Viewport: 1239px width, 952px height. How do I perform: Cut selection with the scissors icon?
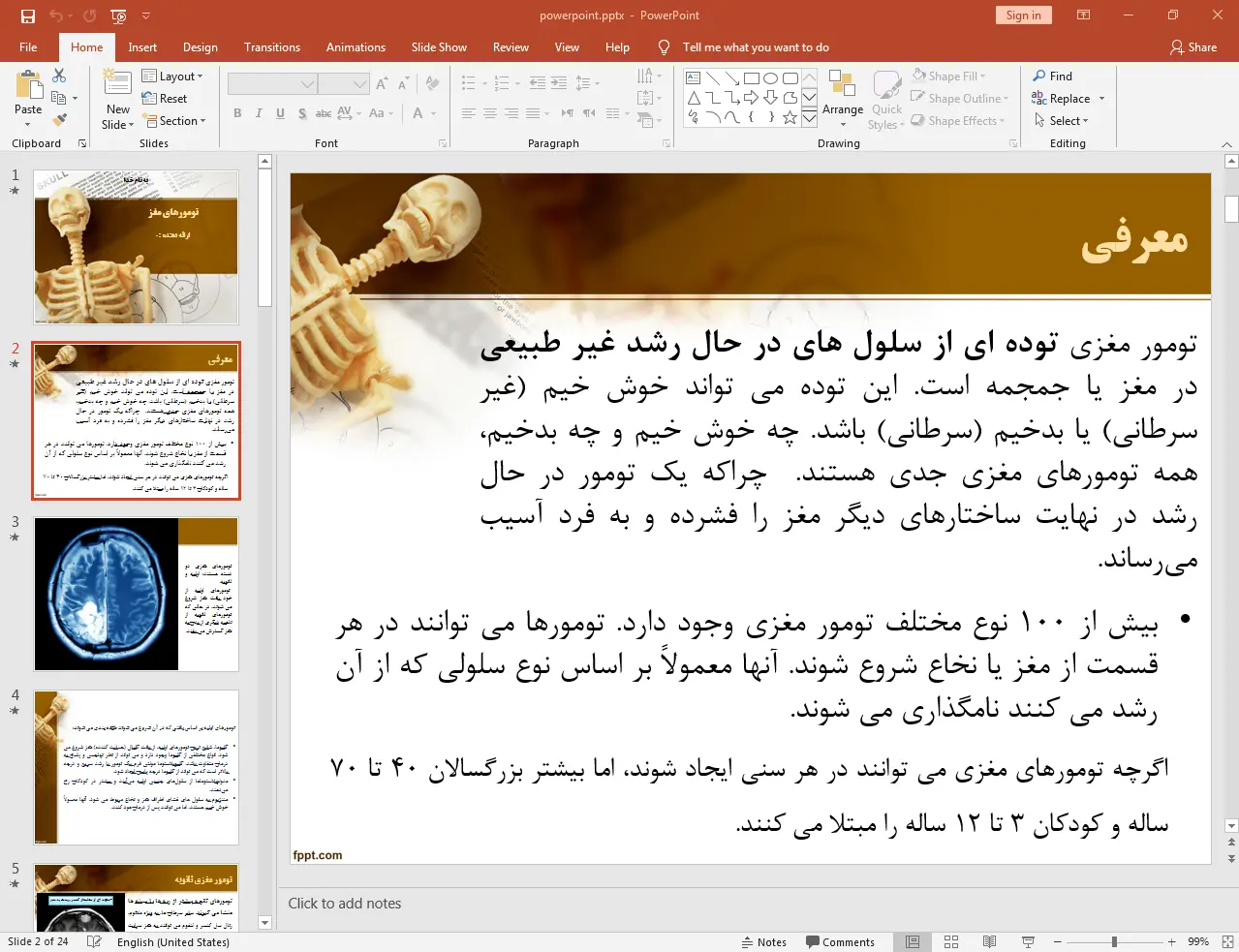point(59,76)
